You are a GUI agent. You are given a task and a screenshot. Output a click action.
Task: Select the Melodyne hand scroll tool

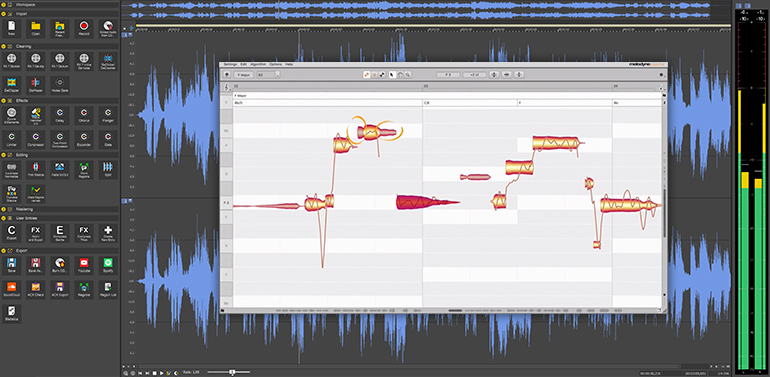pyautogui.click(x=400, y=75)
